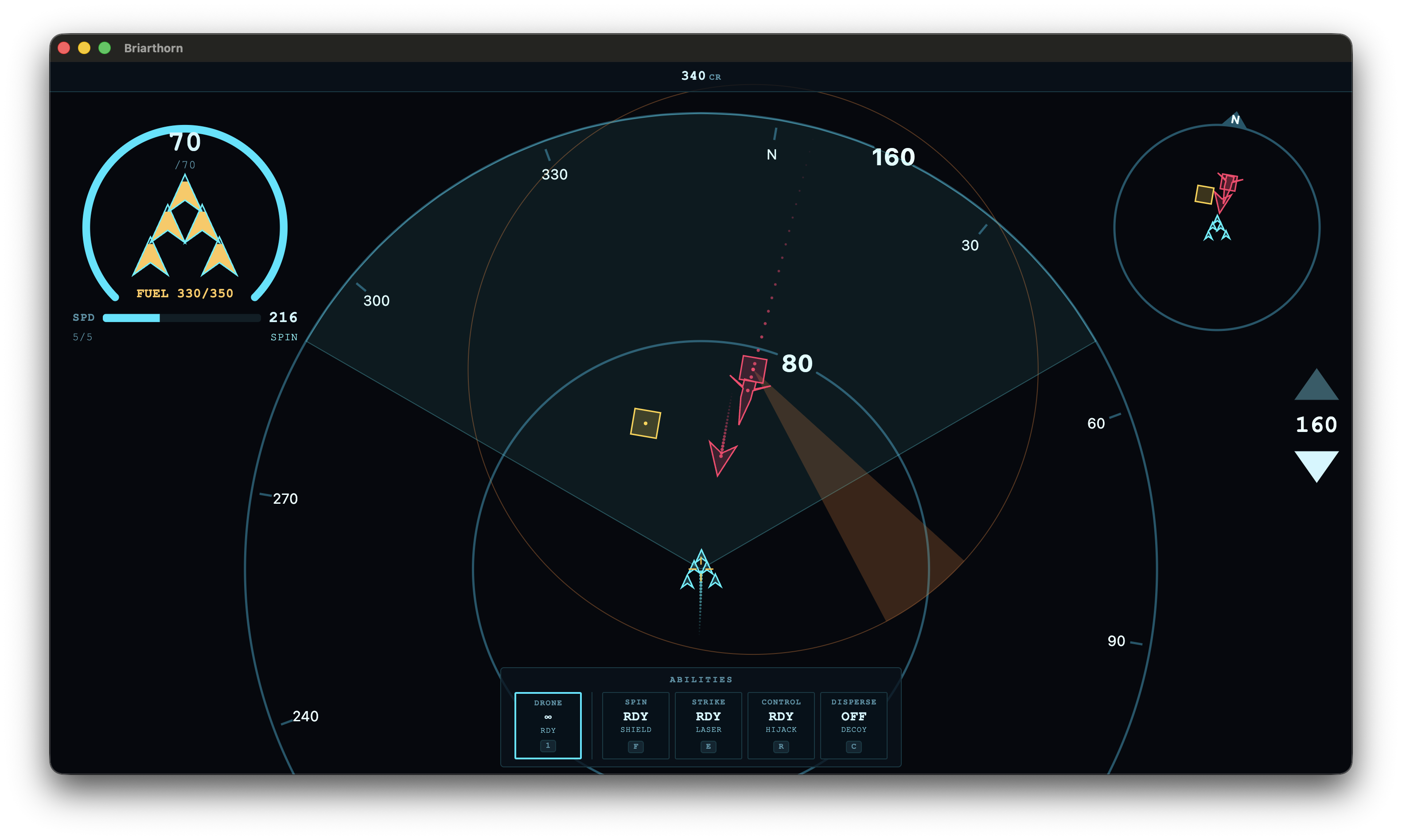Click the 300 bearing label
The height and width of the screenshot is (840, 1402).
point(376,300)
